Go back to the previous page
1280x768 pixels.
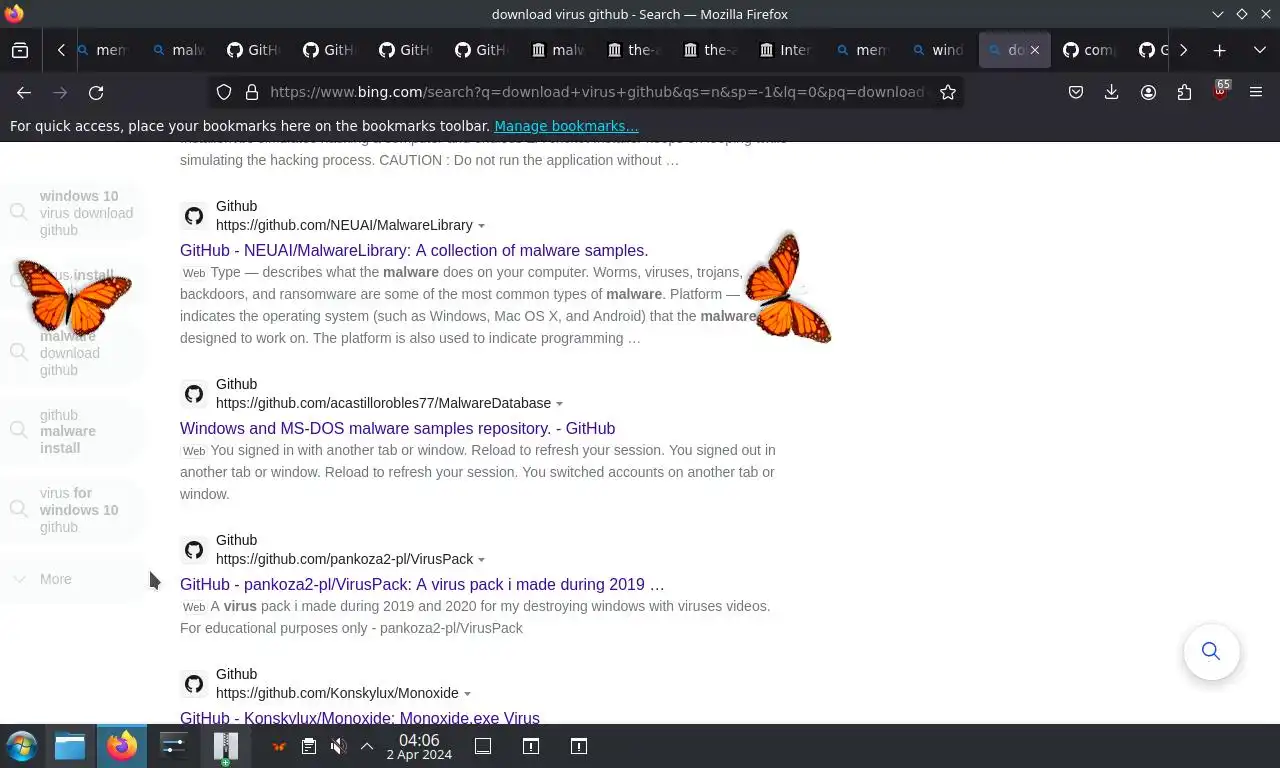pos(24,92)
